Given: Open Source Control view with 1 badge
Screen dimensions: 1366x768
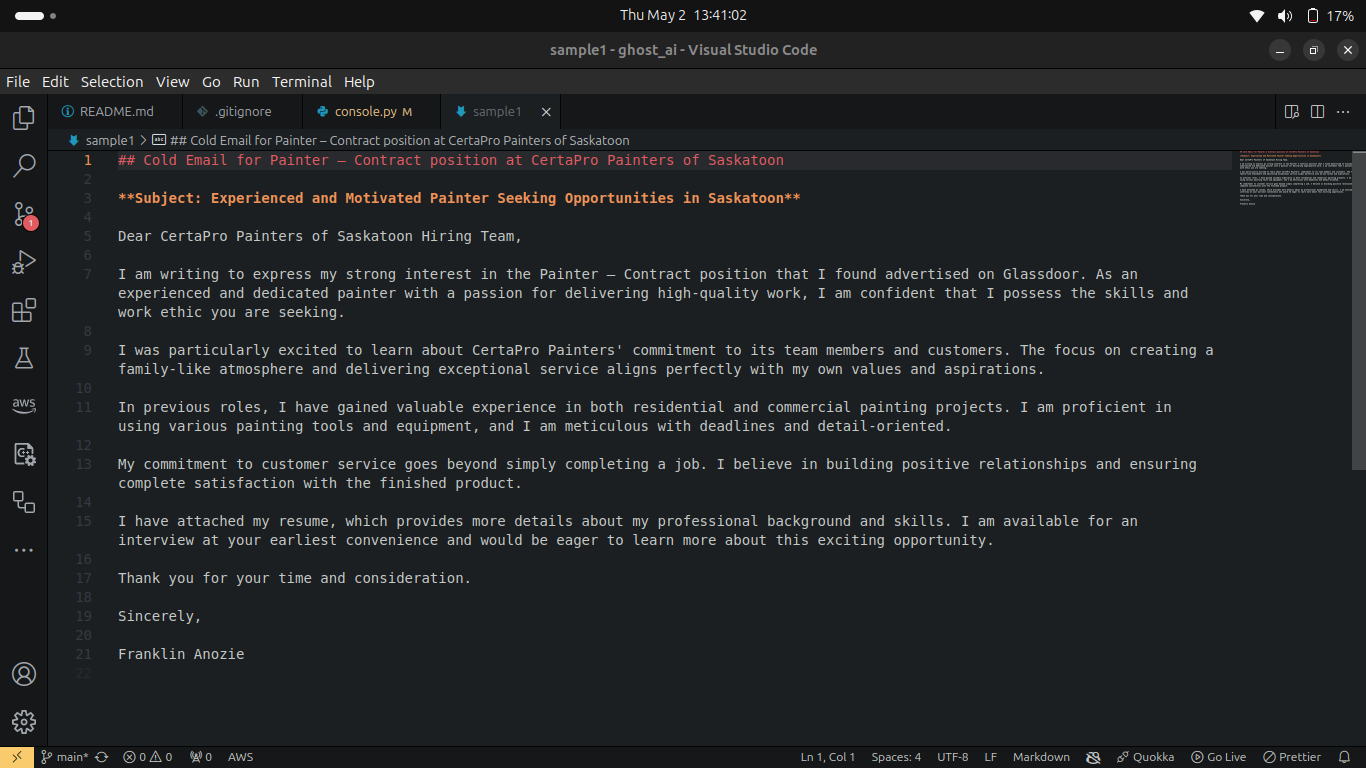Looking at the screenshot, I should point(24,214).
